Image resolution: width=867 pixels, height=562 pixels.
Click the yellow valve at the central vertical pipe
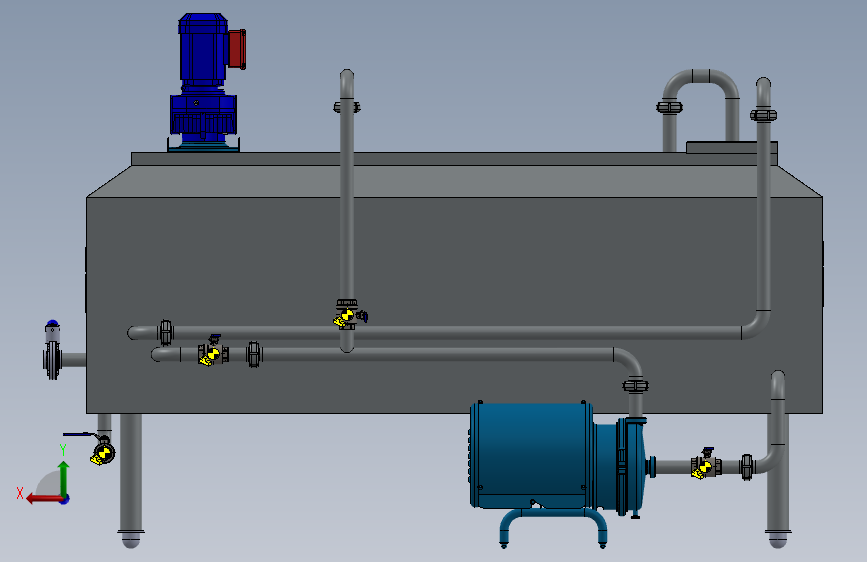(x=348, y=315)
